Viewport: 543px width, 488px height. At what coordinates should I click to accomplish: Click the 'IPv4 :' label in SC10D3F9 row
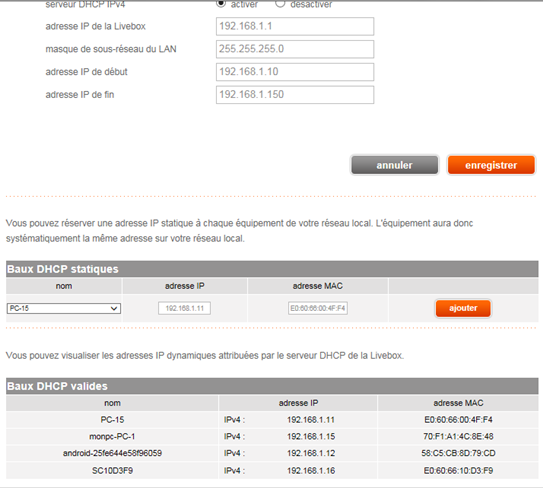tap(234, 471)
